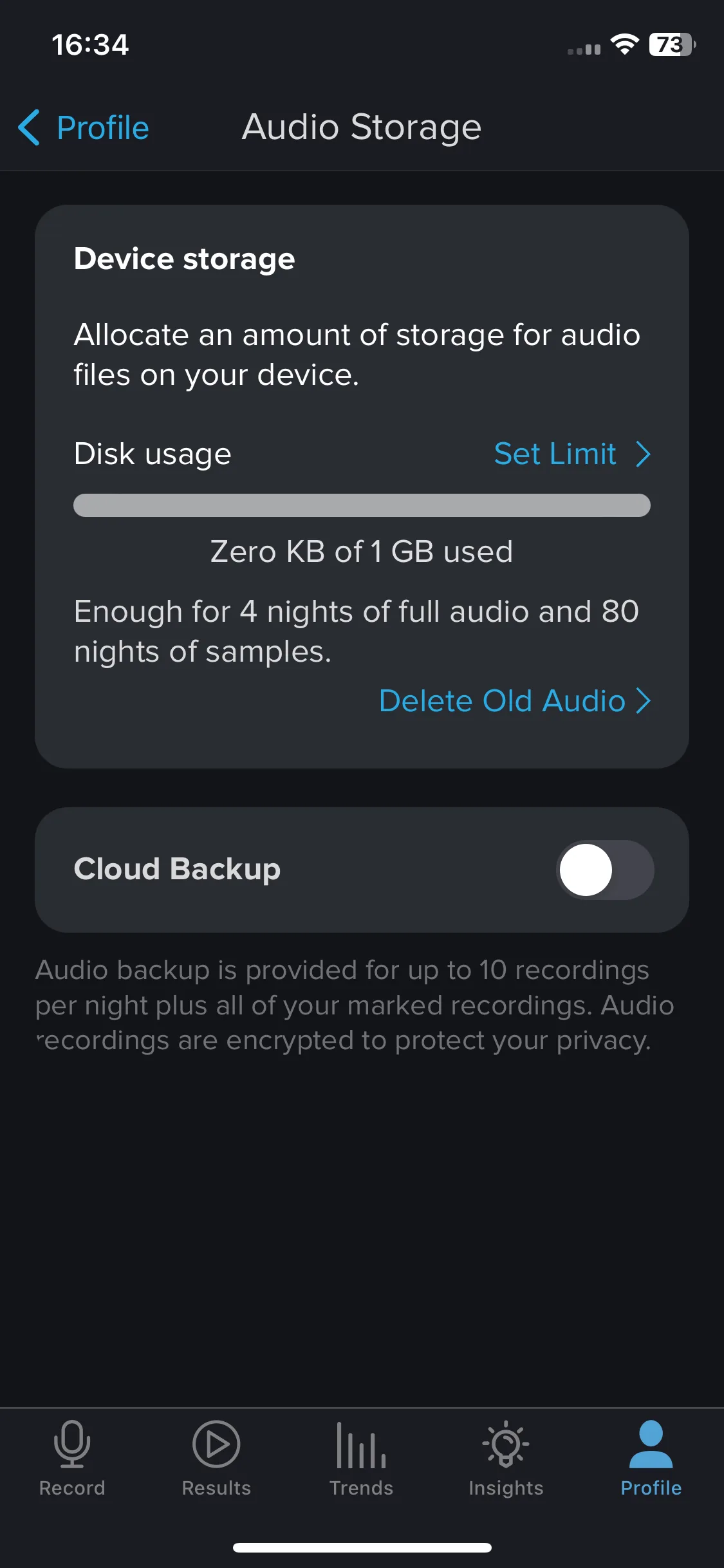Tap the battery indicator icon
724x1568 pixels.
point(673,44)
